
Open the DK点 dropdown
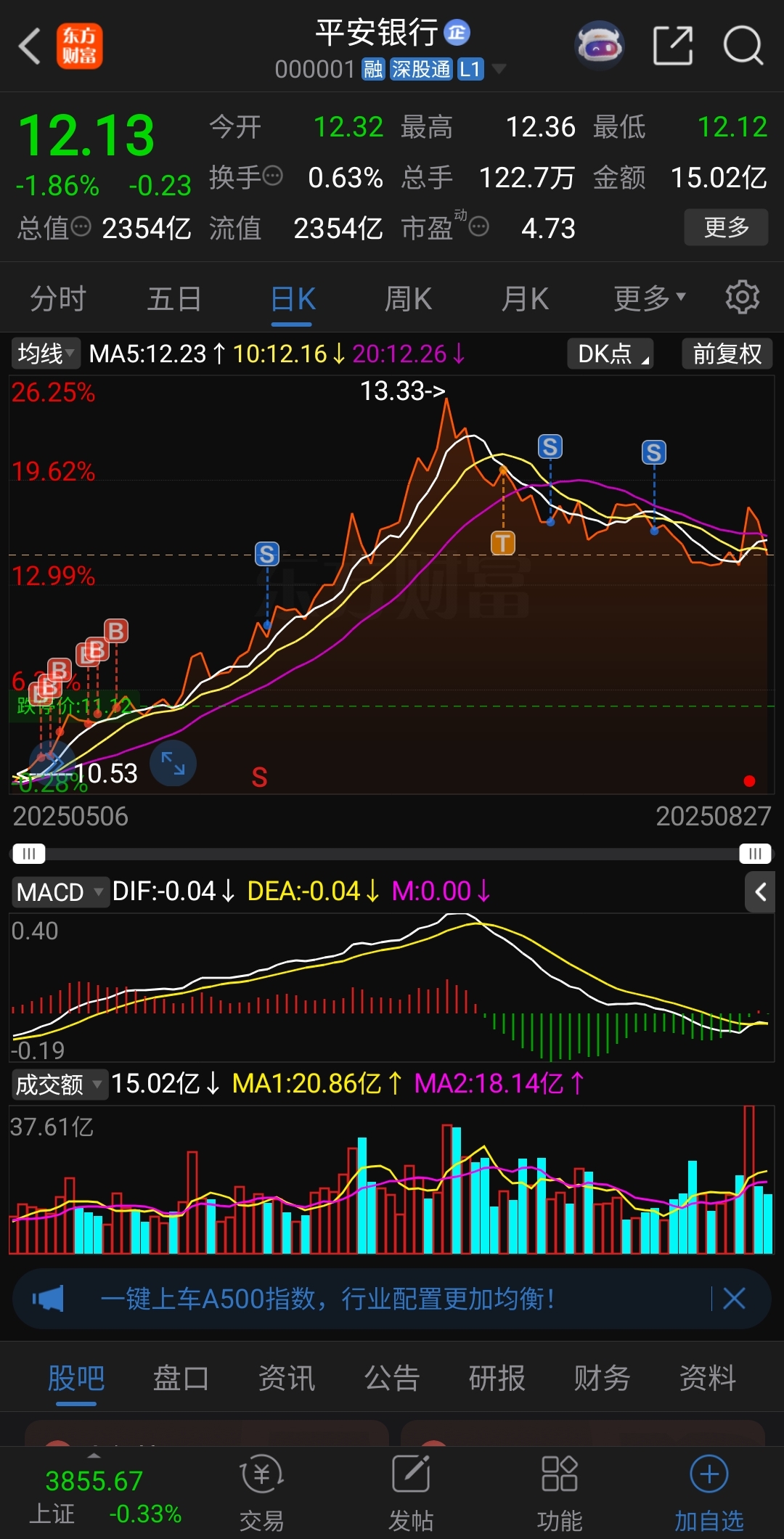tap(611, 354)
